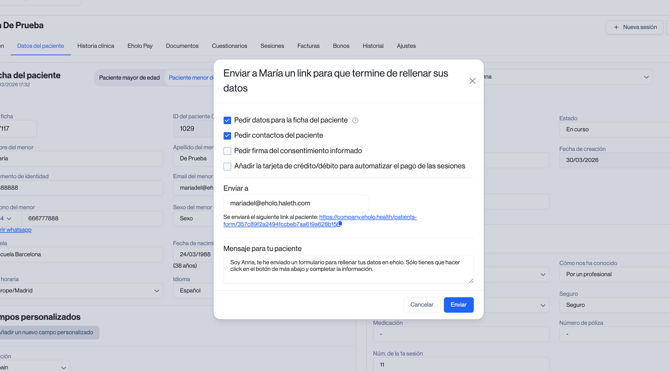This screenshot has width=670, height=371.
Task: Open the Bonos tab
Action: point(341,46)
